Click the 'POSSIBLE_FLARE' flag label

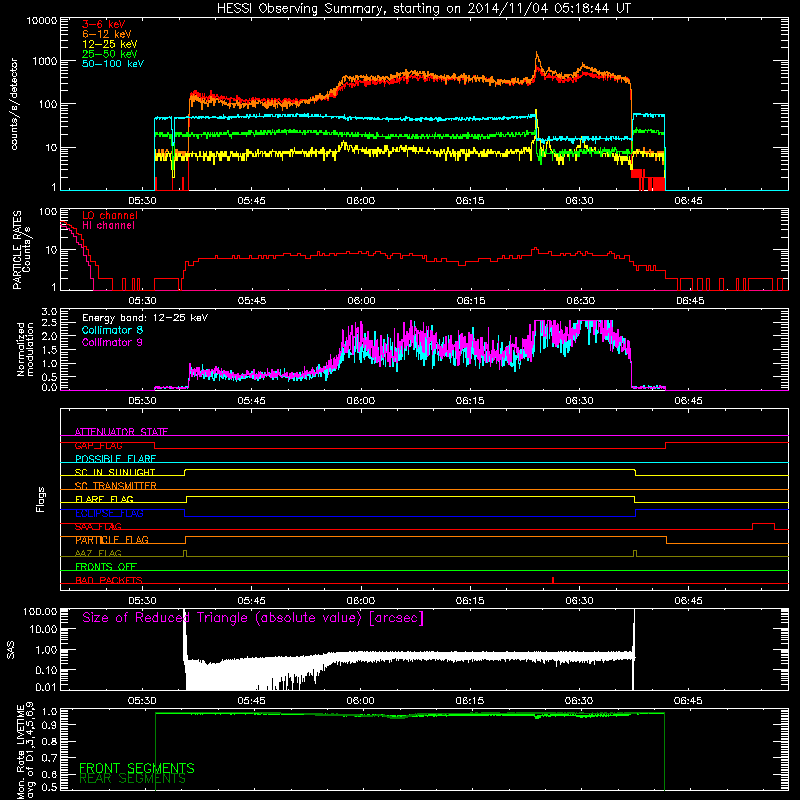[115, 459]
